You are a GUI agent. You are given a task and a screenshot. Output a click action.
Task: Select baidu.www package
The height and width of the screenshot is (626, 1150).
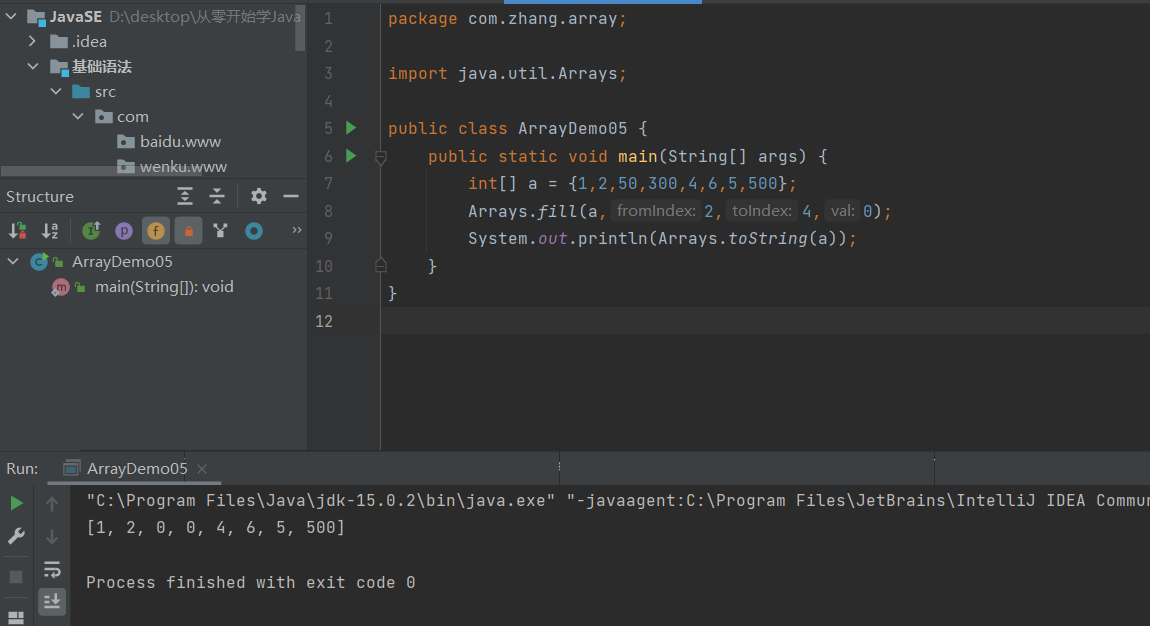click(180, 141)
